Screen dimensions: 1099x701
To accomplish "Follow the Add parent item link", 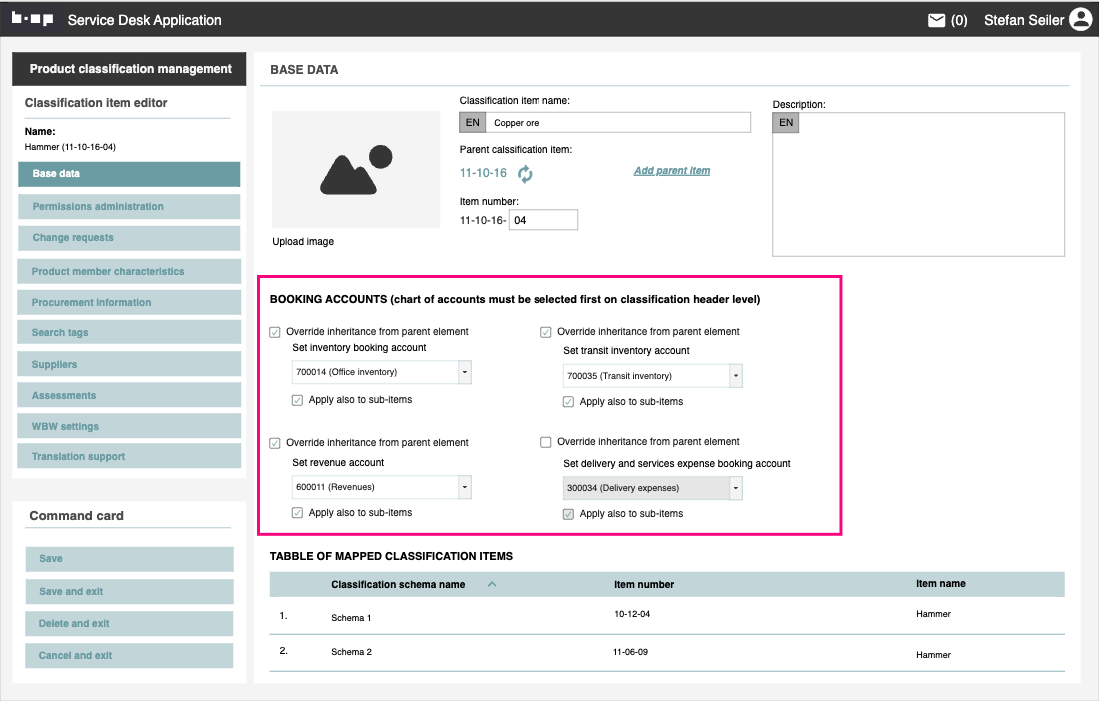I will 672,171.
